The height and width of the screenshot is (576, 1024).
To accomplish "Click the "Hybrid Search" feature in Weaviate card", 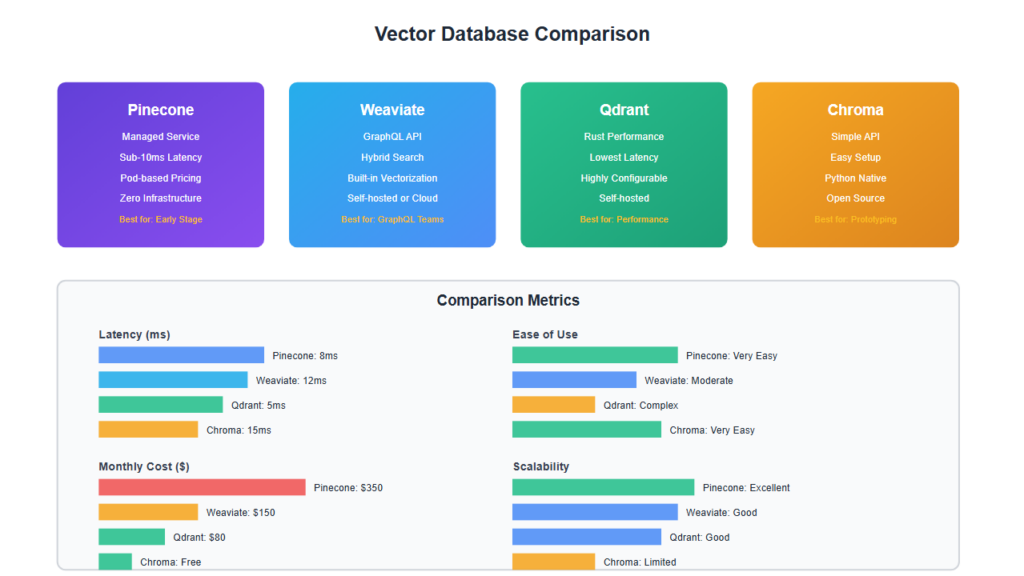I will click(392, 157).
